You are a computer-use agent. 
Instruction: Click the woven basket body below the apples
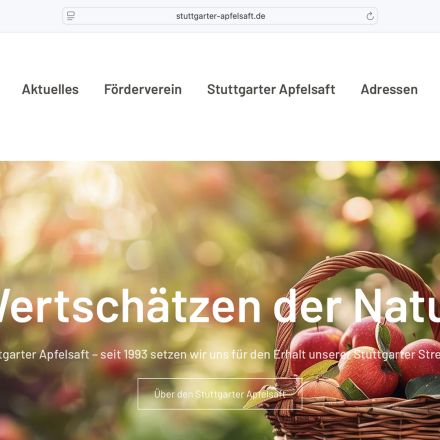353,418
